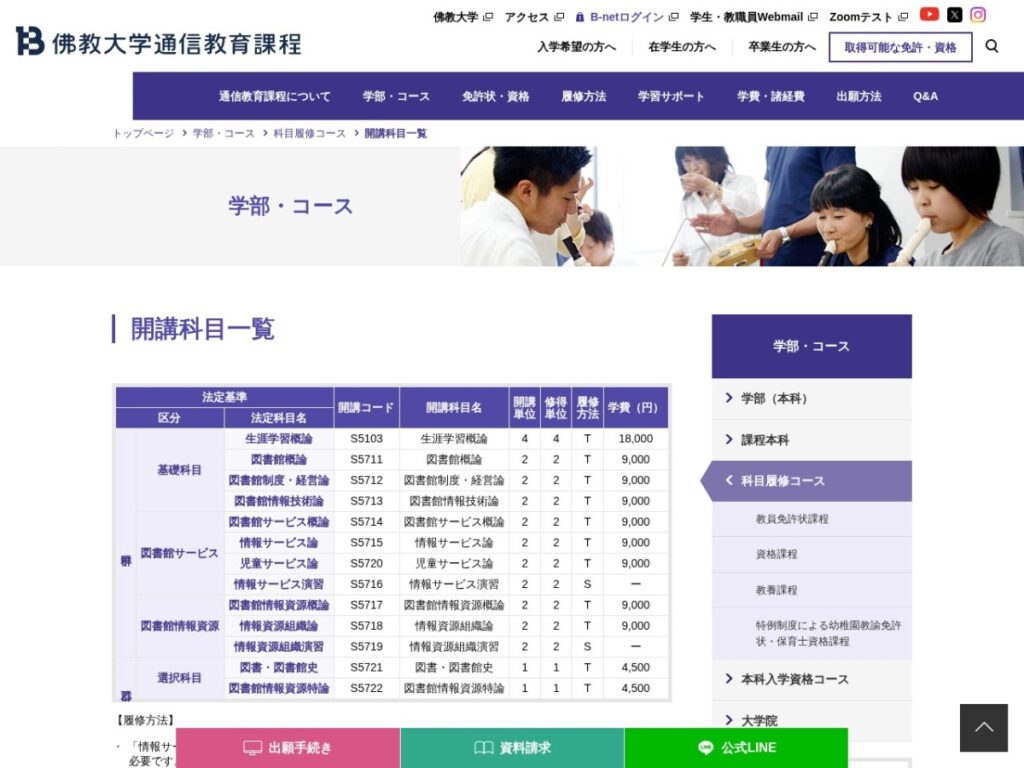This screenshot has width=1024, height=768.
Task: Expand sidebar 学部（本科） item
Action: click(x=811, y=398)
